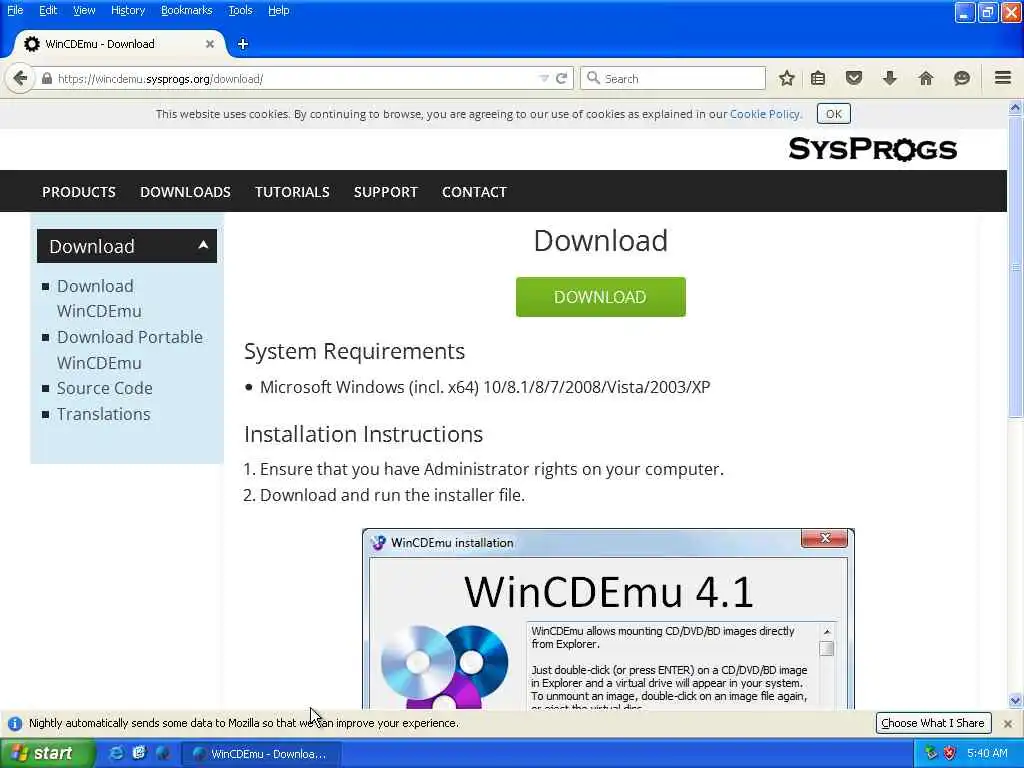Open CONTACT in the navigation bar
The width and height of the screenshot is (1024, 768).
point(474,192)
